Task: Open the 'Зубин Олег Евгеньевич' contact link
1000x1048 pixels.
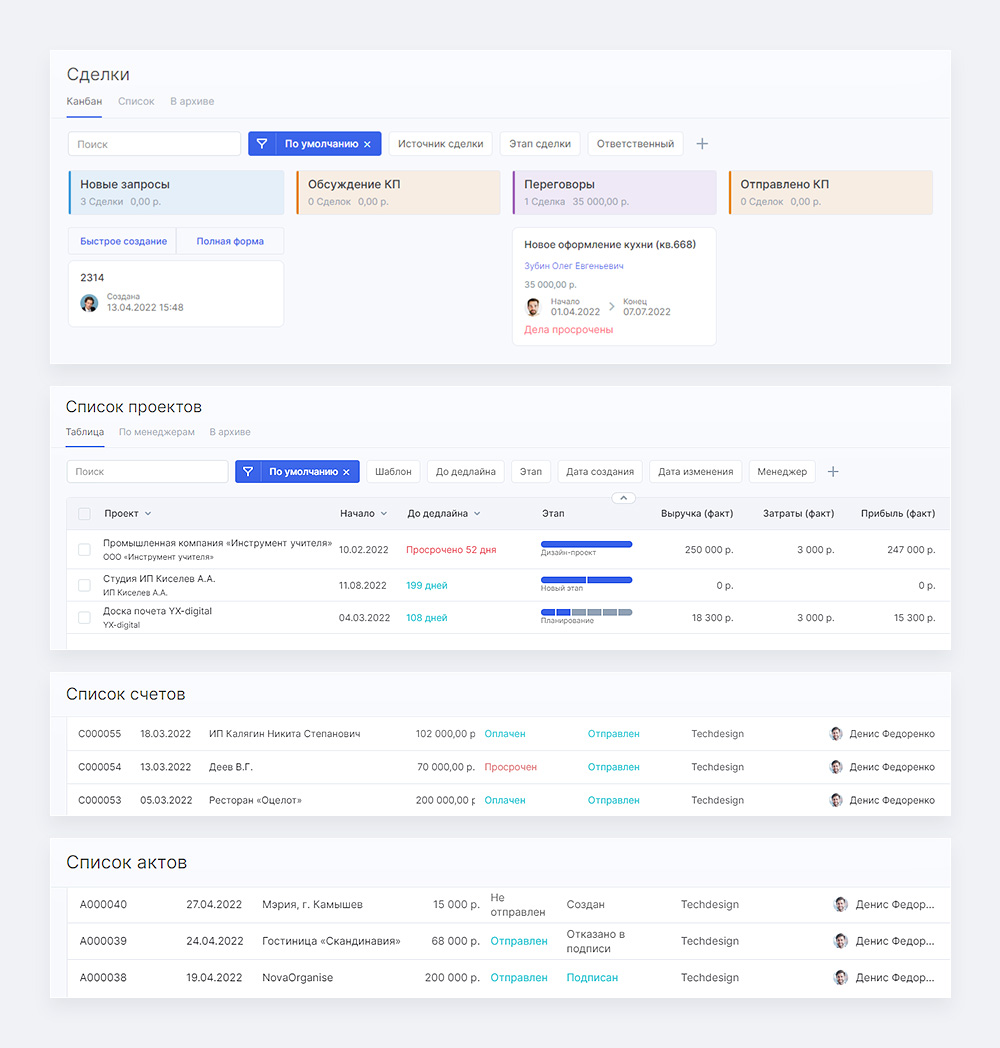Action: (x=574, y=266)
